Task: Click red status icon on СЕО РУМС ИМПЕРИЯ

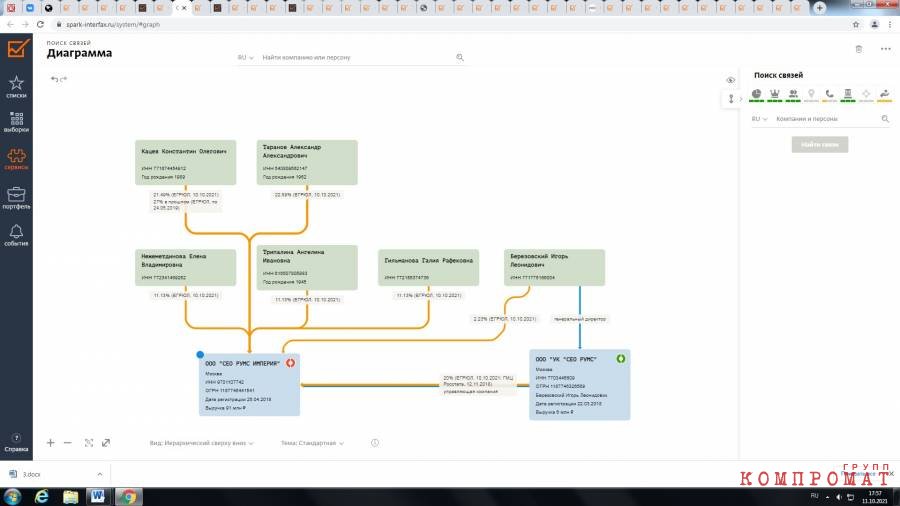Action: click(290, 363)
